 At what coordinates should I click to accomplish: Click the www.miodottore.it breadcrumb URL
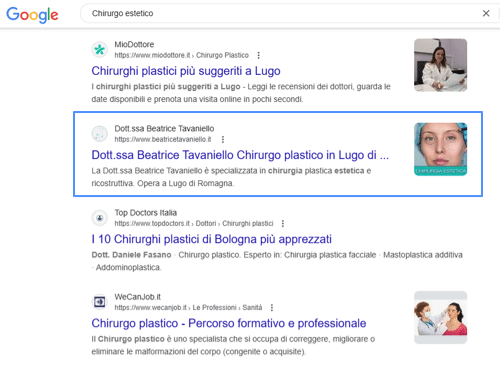pos(182,55)
